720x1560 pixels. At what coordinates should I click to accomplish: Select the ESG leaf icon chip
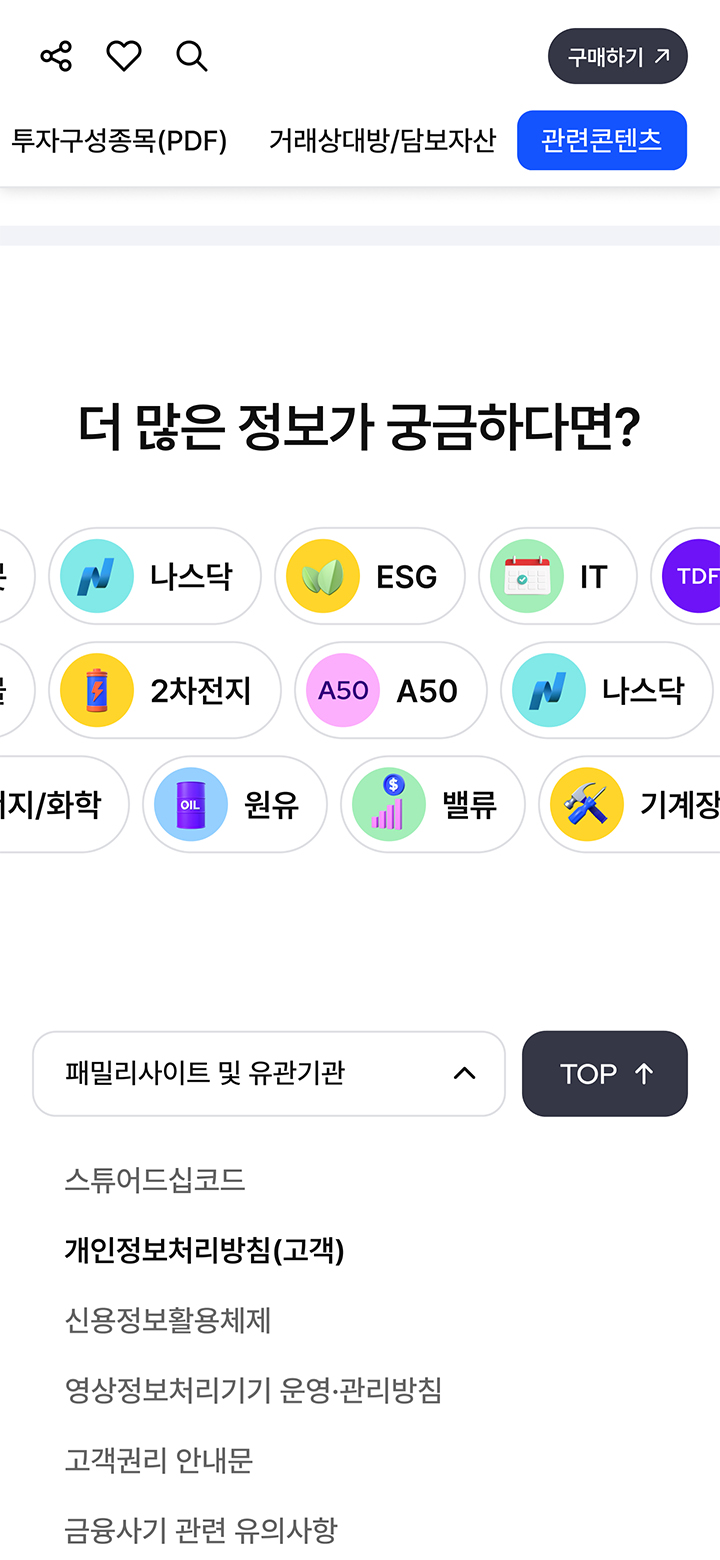tap(370, 576)
